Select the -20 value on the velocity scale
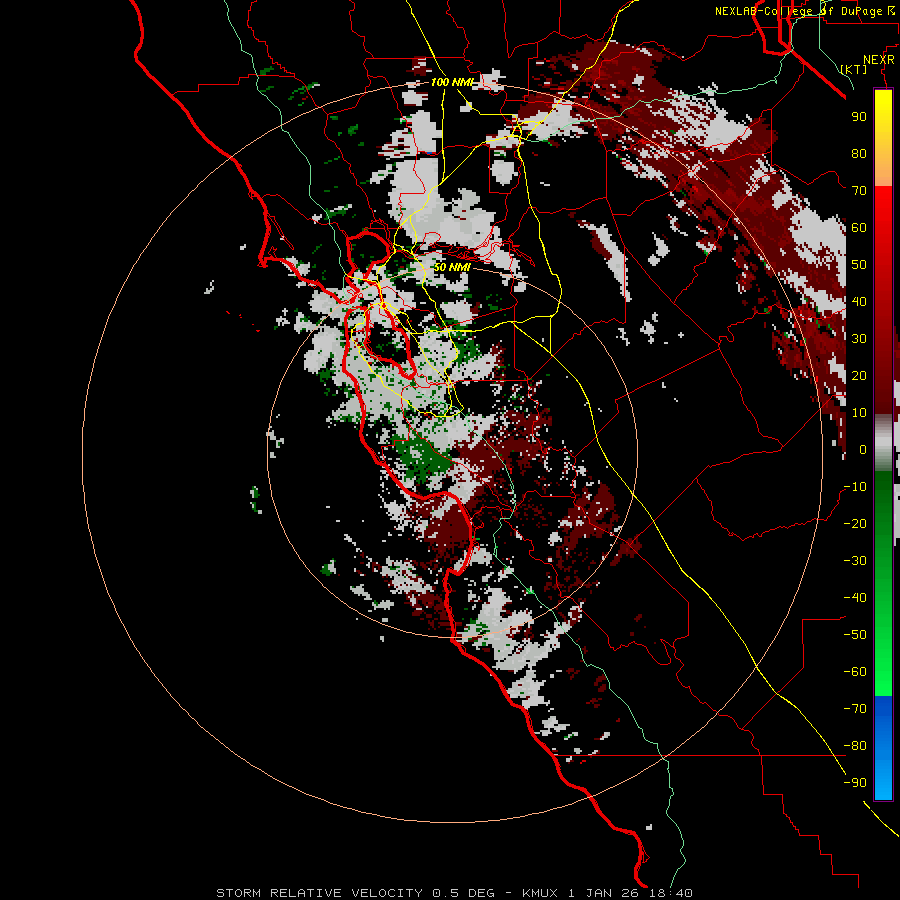Image resolution: width=900 pixels, height=900 pixels. (855, 523)
